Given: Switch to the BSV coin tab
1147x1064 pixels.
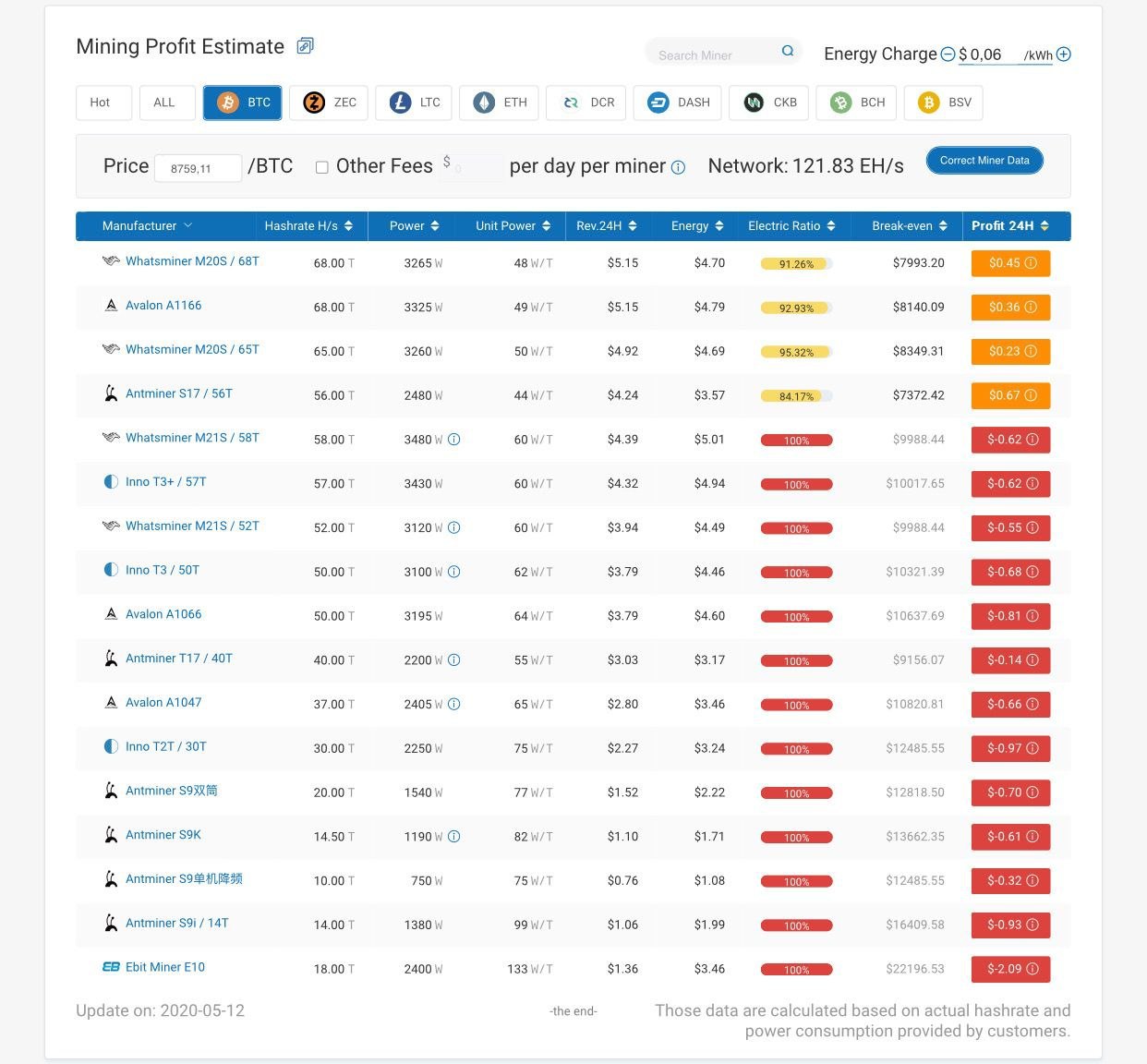Looking at the screenshot, I should [944, 103].
